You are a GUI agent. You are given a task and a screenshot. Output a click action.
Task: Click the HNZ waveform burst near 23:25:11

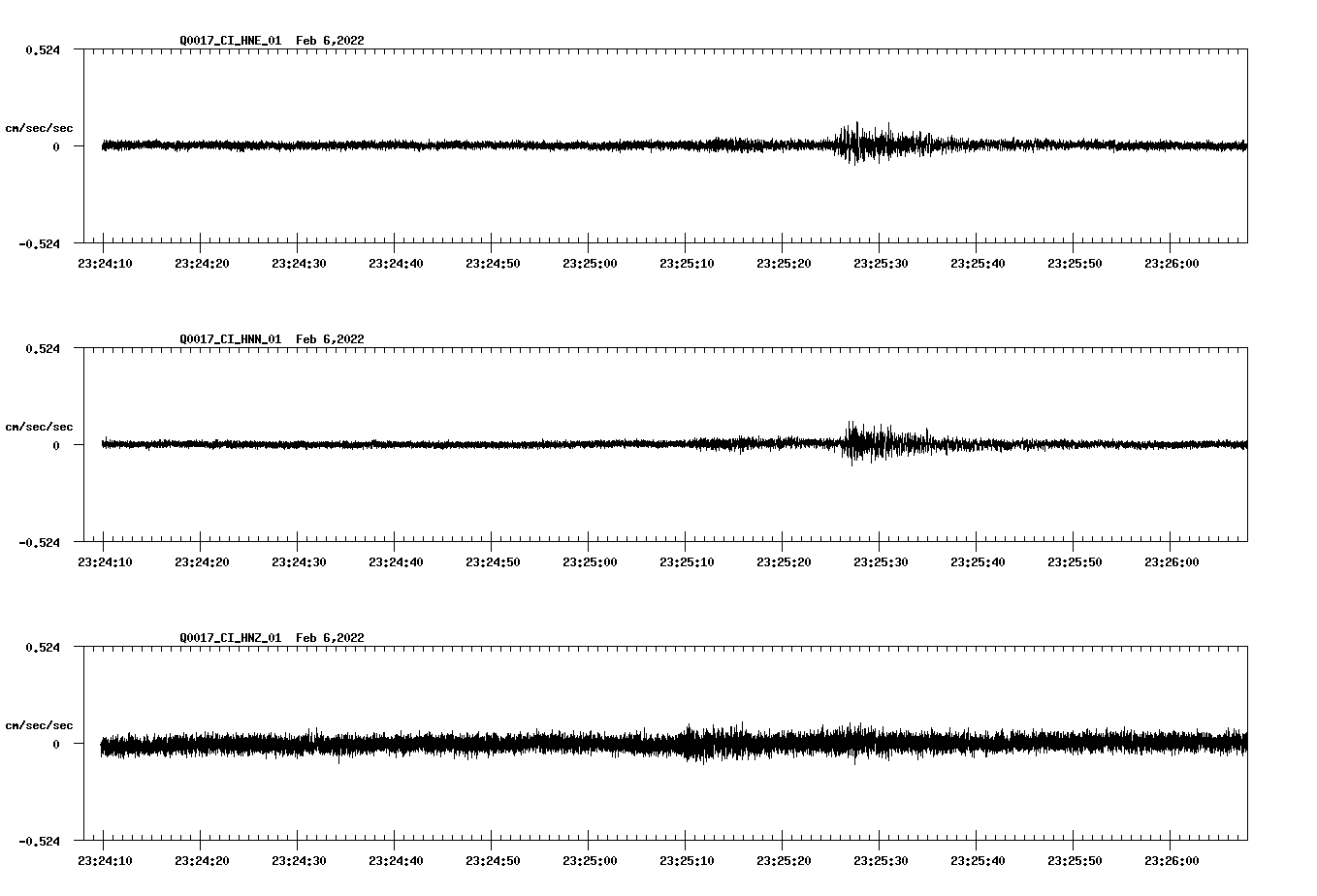(696, 744)
